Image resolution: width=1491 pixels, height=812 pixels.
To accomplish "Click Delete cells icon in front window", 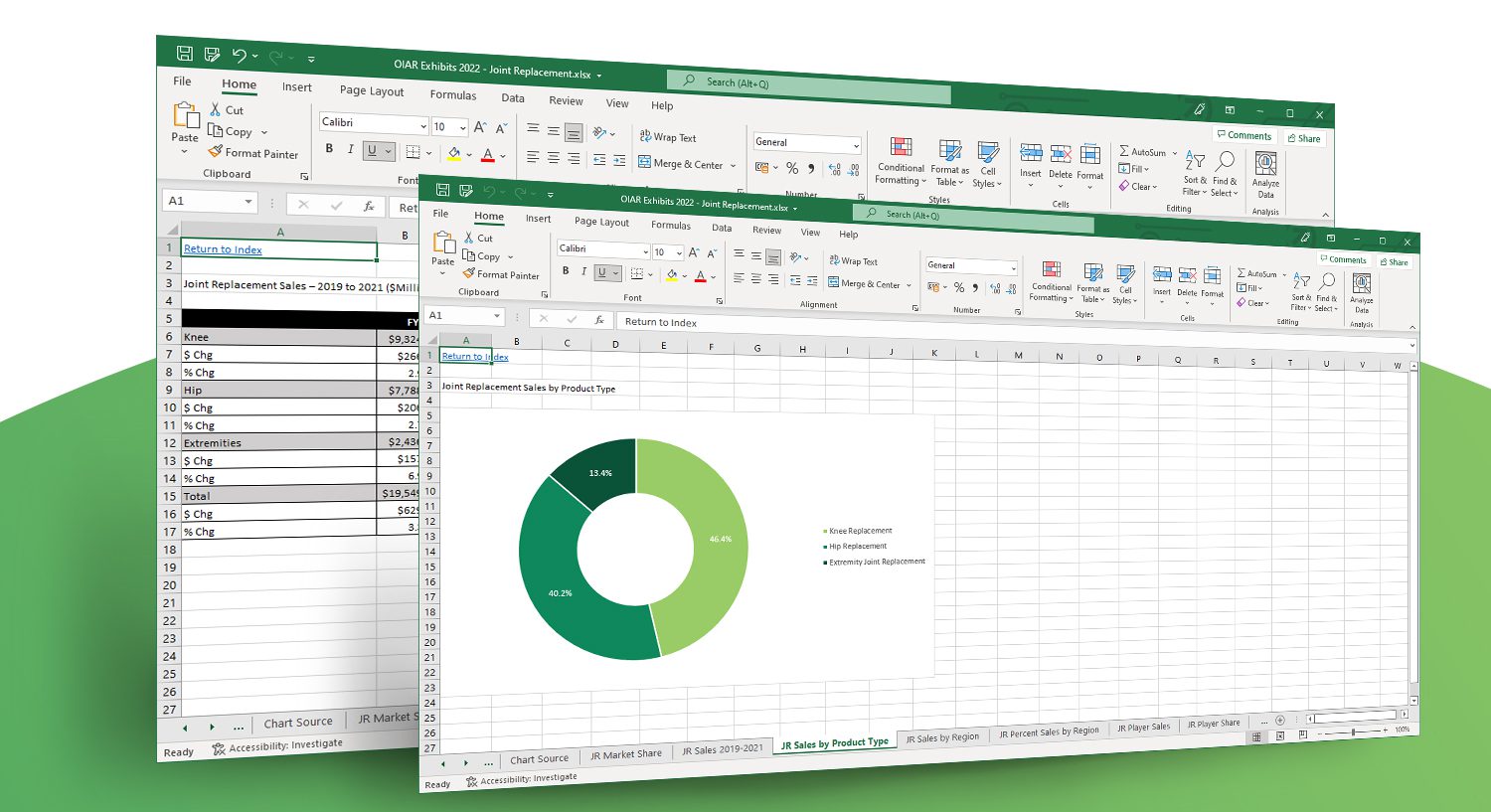I will (1187, 274).
